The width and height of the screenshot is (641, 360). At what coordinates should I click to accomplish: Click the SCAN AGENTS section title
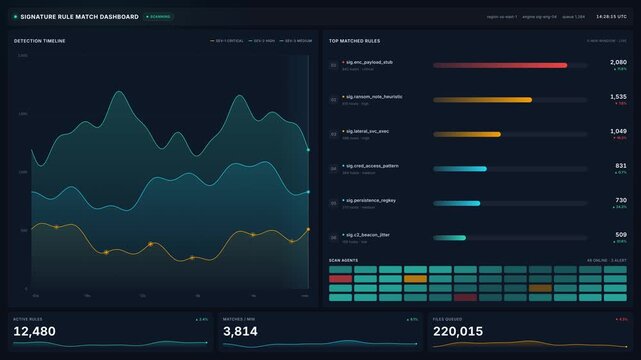click(343, 260)
